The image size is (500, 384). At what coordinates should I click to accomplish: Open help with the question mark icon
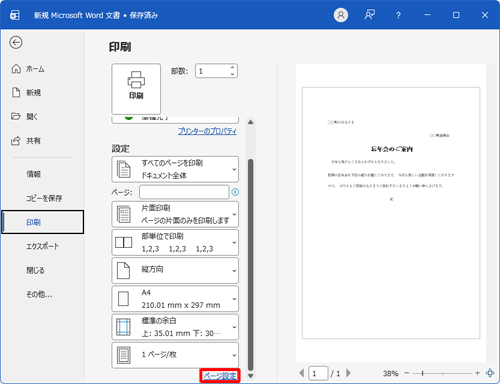coord(398,15)
